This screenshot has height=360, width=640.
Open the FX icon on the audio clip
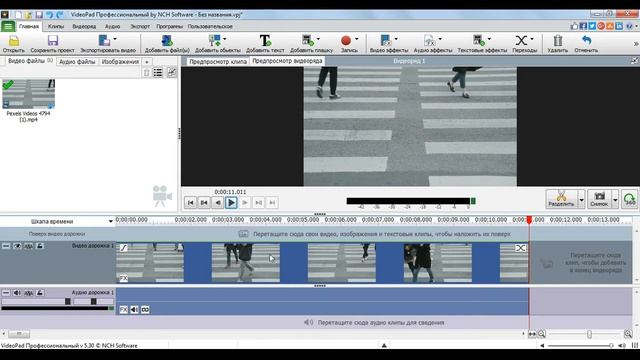pos(123,310)
